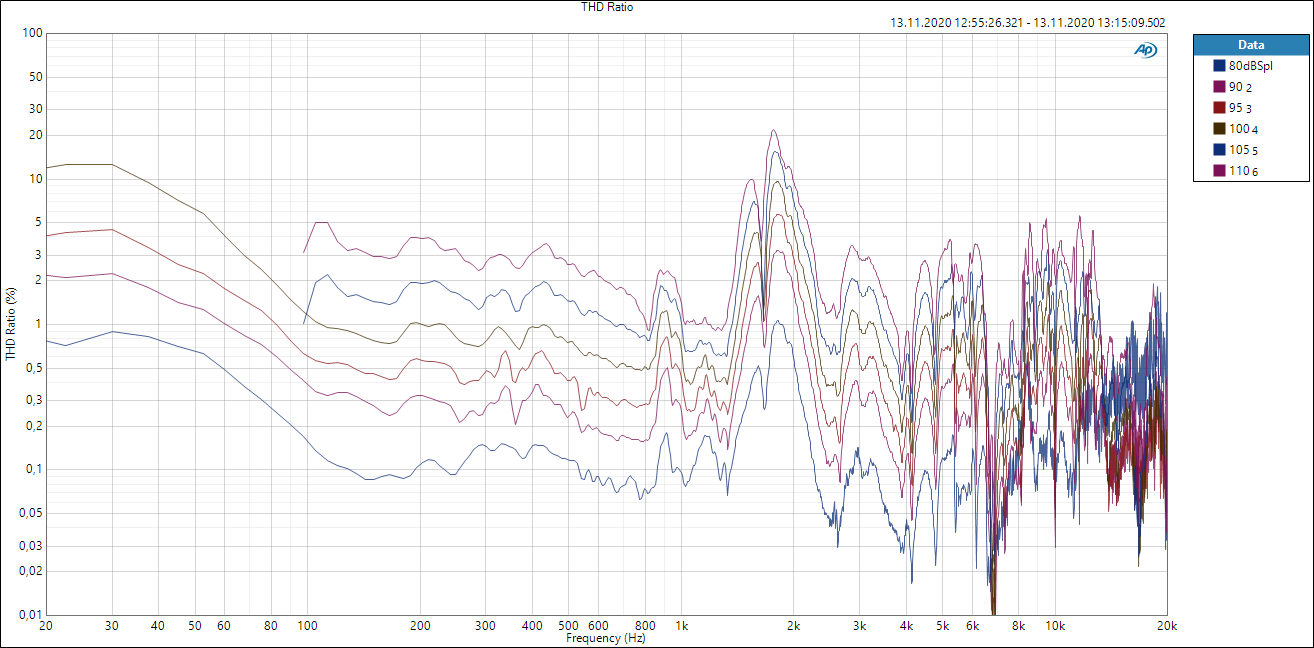Select the '90 2' legend entry text
This screenshot has height=648, width=1314.
coord(1240,87)
